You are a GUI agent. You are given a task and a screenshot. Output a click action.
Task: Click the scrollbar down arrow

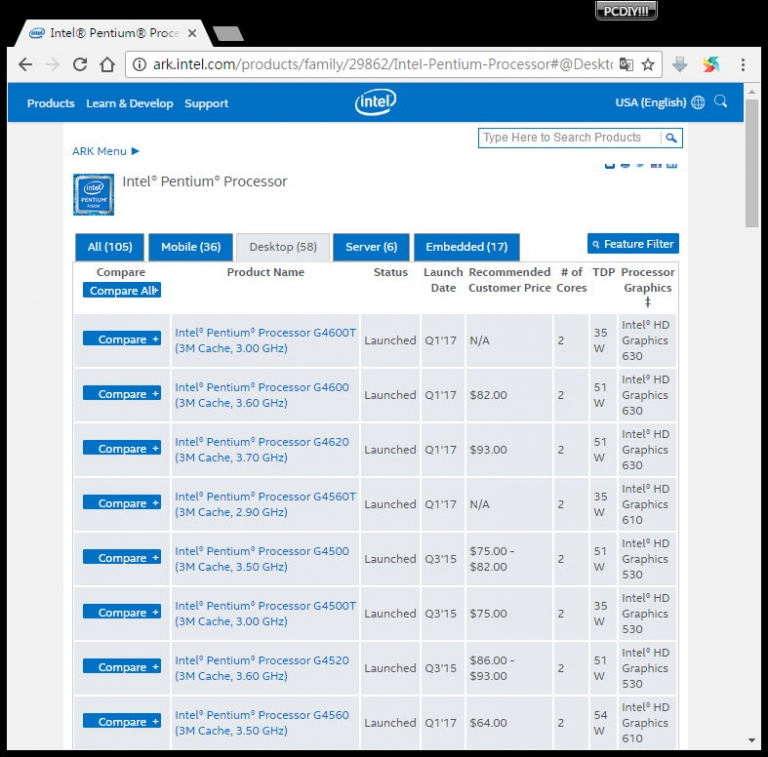(752, 740)
